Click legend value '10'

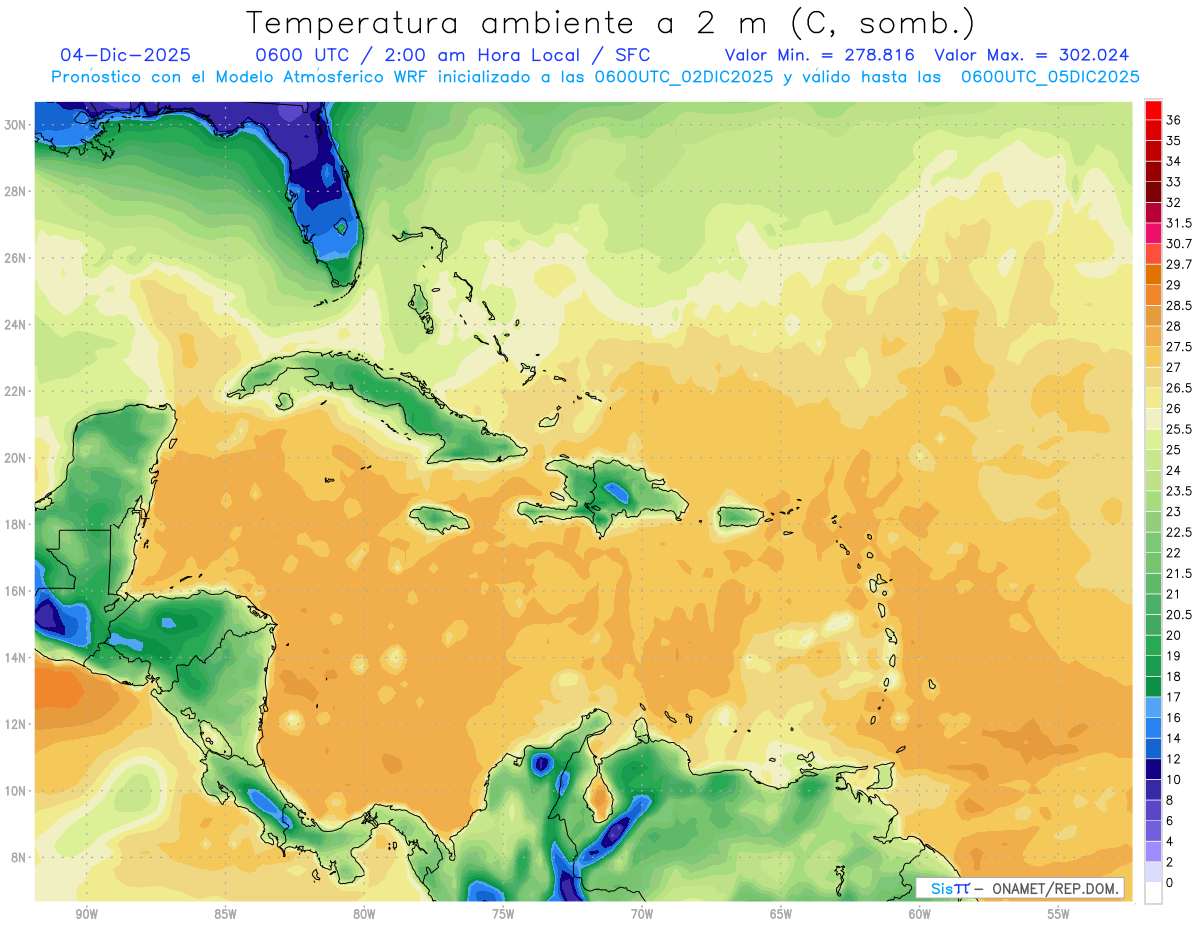point(1174,779)
